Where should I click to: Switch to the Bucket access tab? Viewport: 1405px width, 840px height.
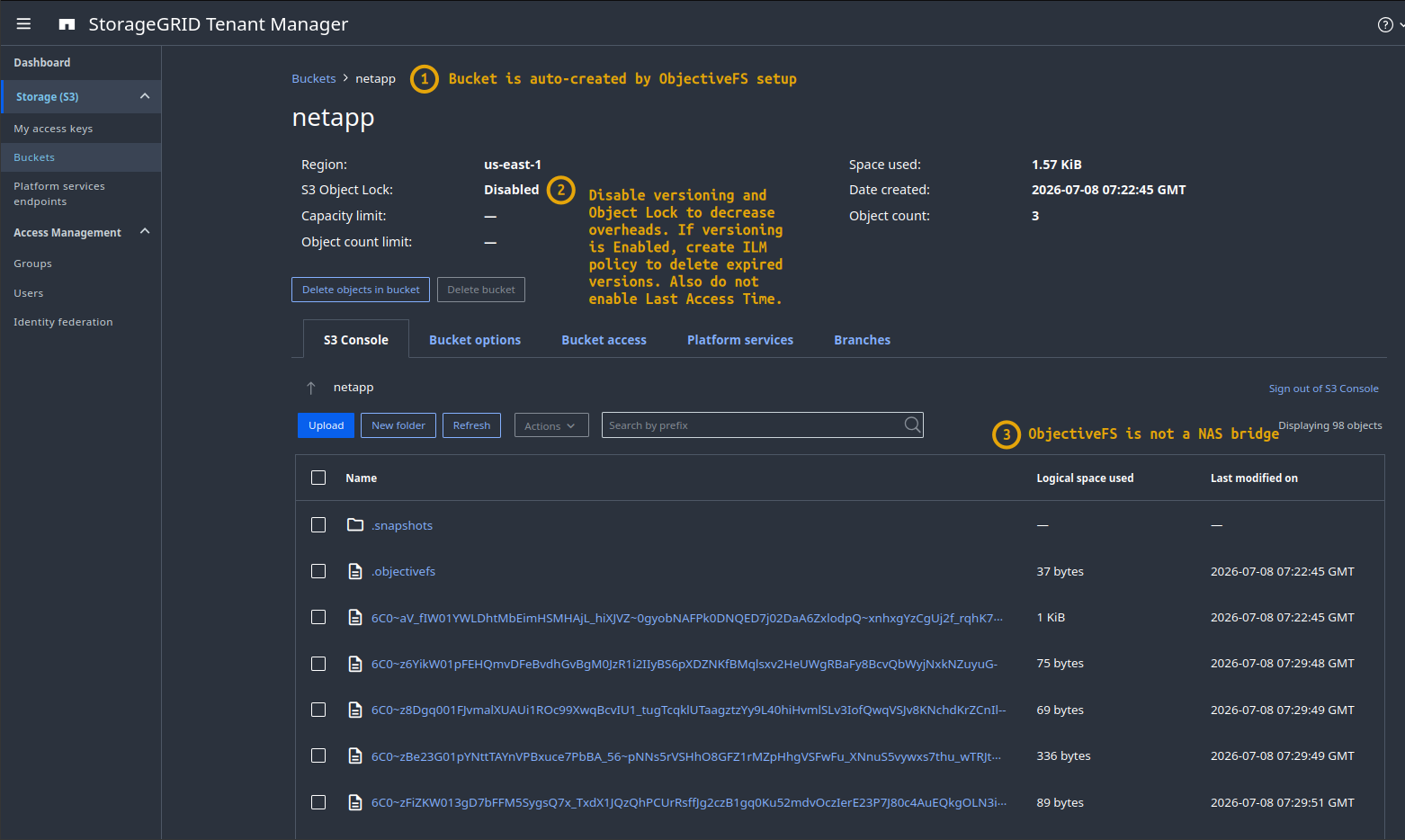click(604, 340)
